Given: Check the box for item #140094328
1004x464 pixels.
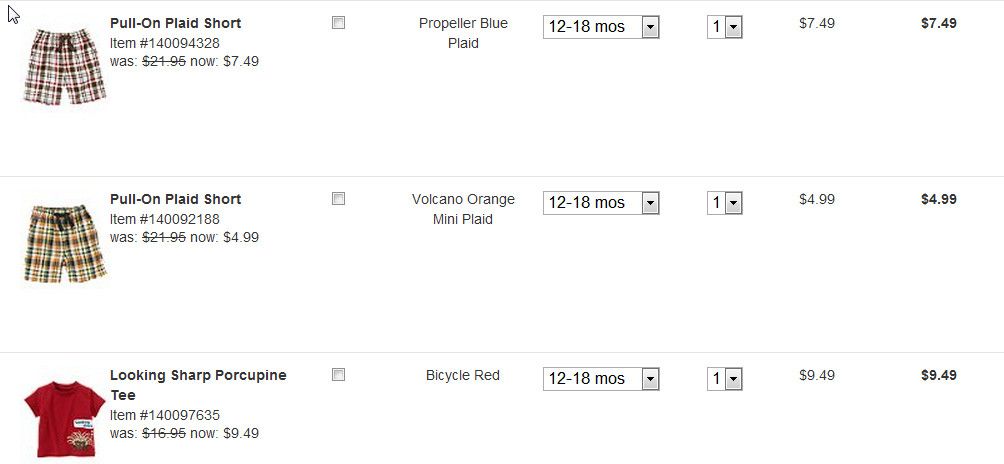Looking at the screenshot, I should [x=338, y=23].
